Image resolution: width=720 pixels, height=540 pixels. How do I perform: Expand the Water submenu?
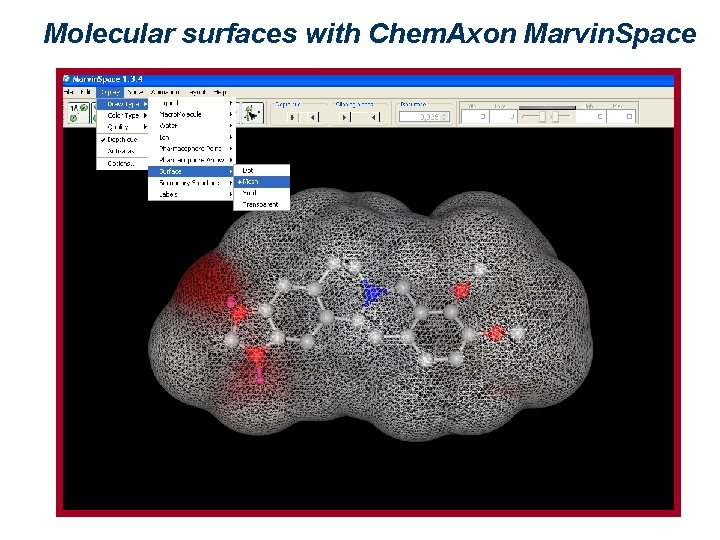point(191,125)
